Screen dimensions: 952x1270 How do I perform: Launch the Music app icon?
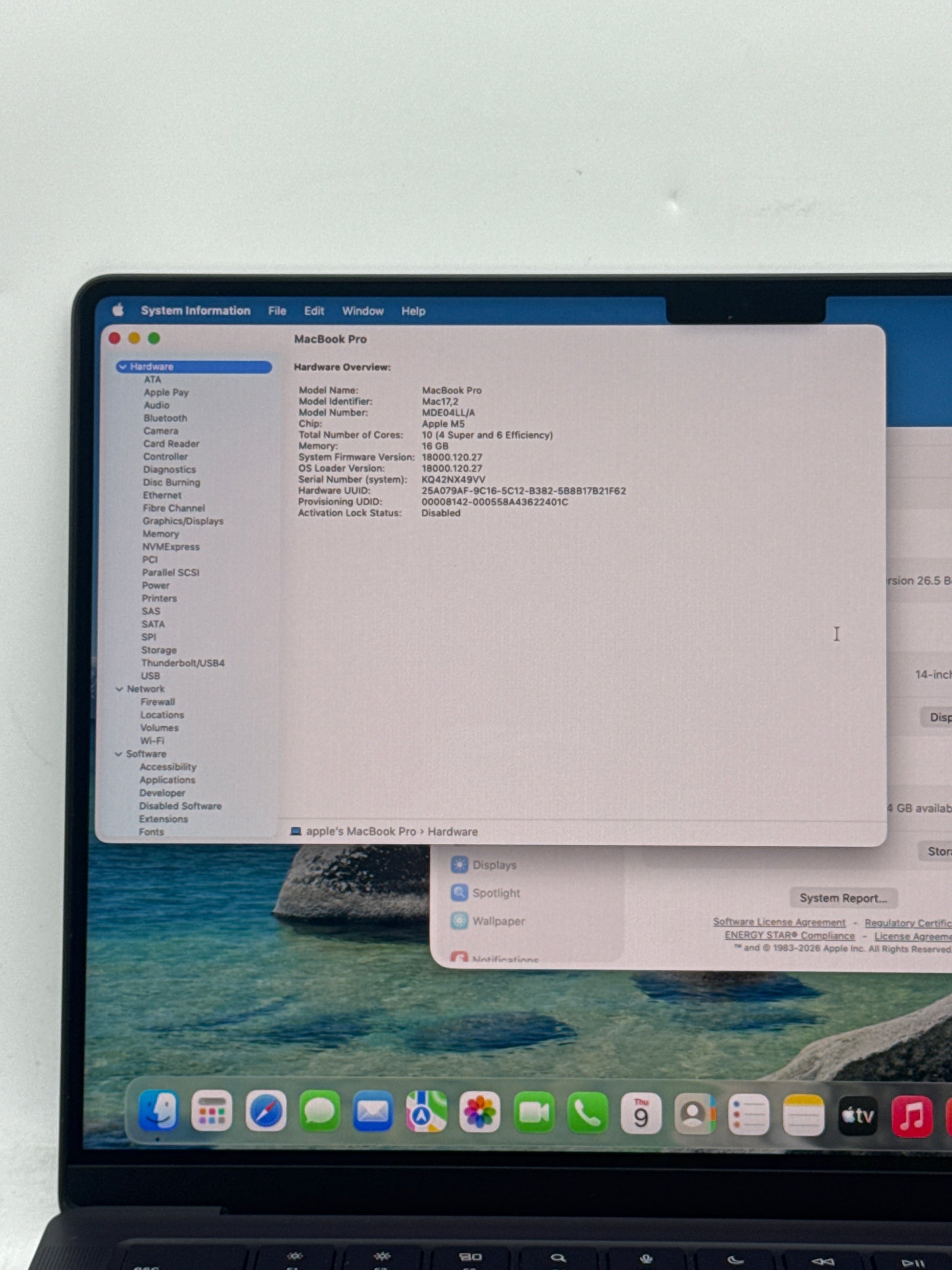[x=911, y=1115]
